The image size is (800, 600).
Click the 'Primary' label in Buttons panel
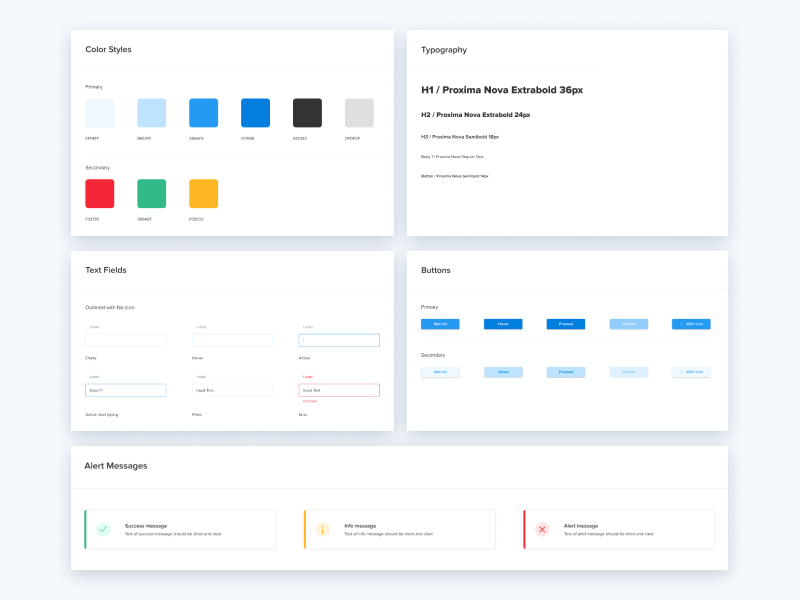[x=430, y=307]
